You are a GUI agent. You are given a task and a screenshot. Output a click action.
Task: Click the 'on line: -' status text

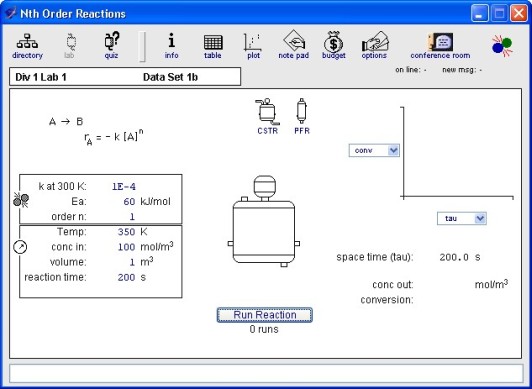click(x=411, y=70)
